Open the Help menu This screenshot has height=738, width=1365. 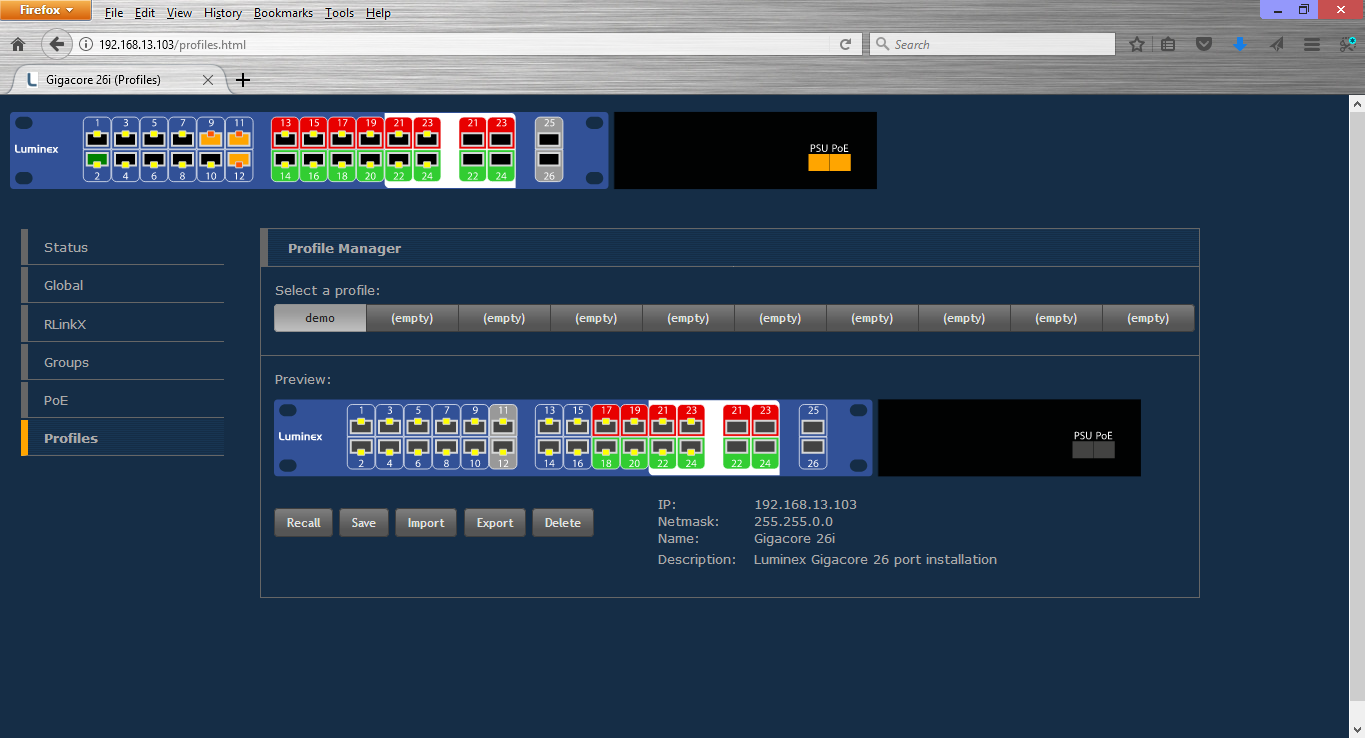[x=378, y=13]
